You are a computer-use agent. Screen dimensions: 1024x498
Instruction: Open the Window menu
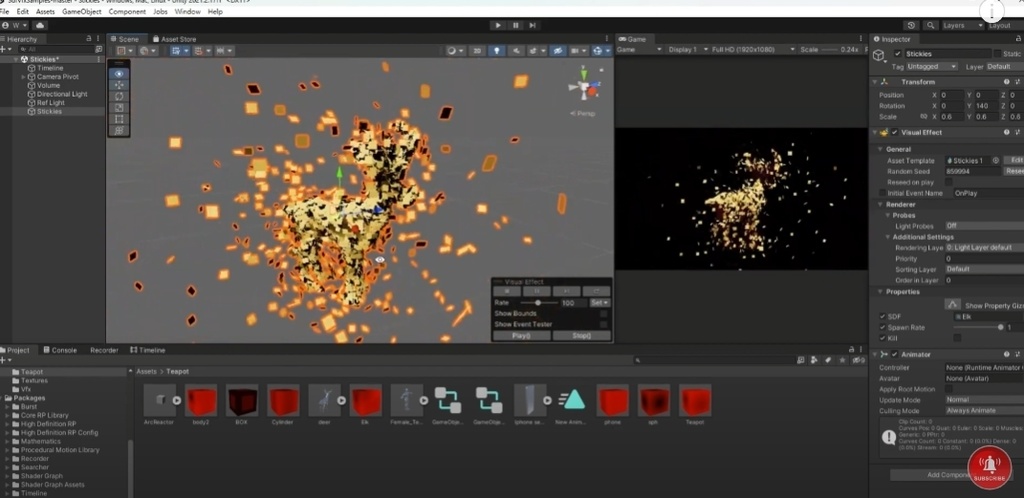click(x=187, y=12)
